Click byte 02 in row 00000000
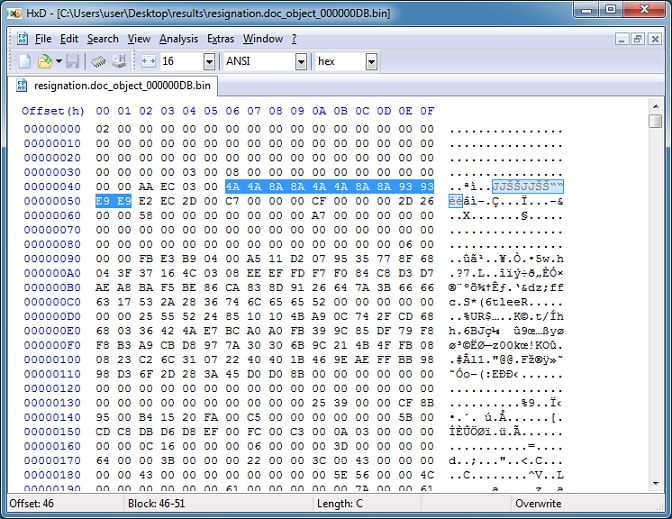This screenshot has width=672, height=519. tap(102, 129)
